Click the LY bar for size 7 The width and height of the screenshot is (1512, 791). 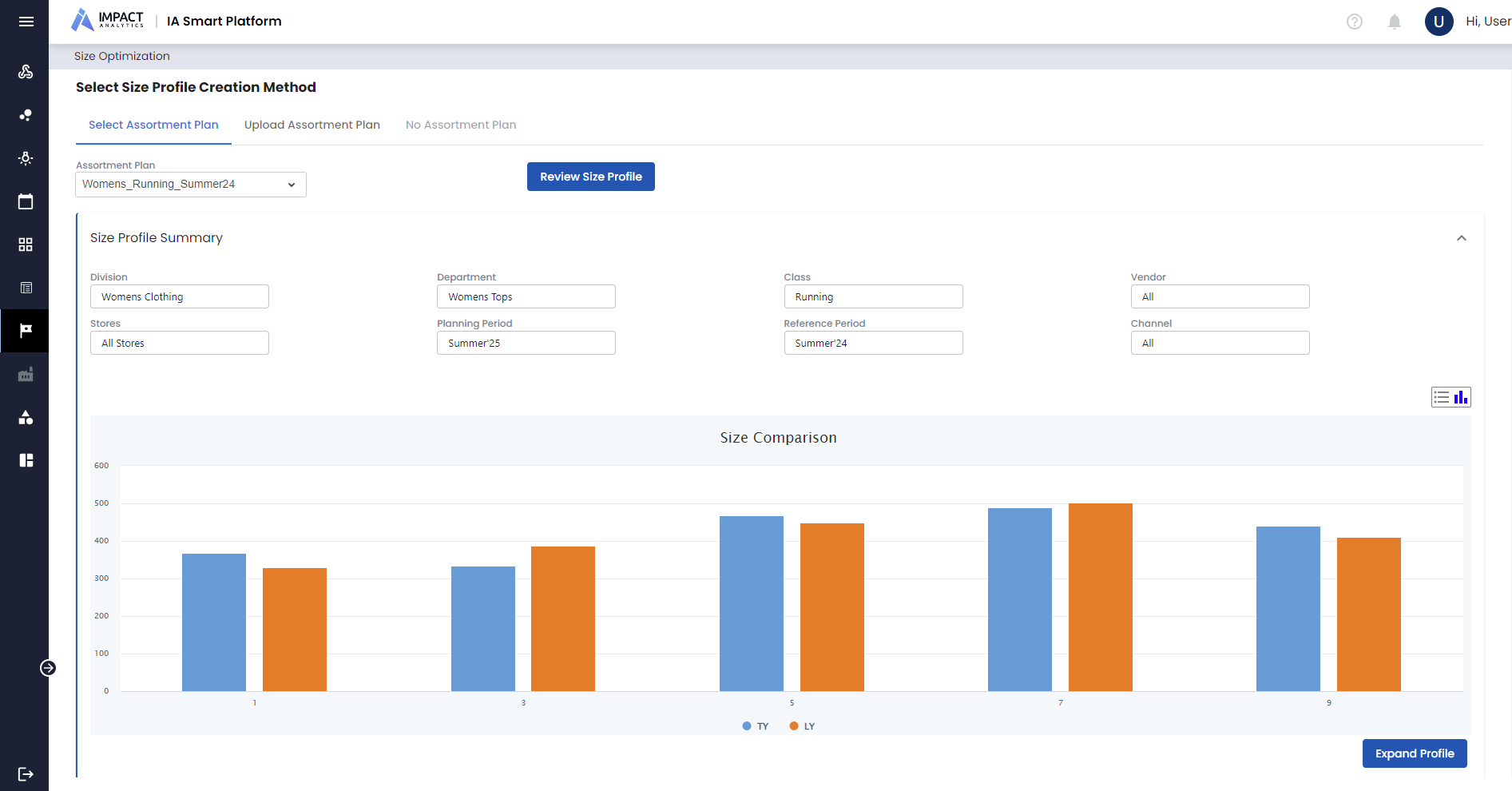pyautogui.click(x=1101, y=598)
